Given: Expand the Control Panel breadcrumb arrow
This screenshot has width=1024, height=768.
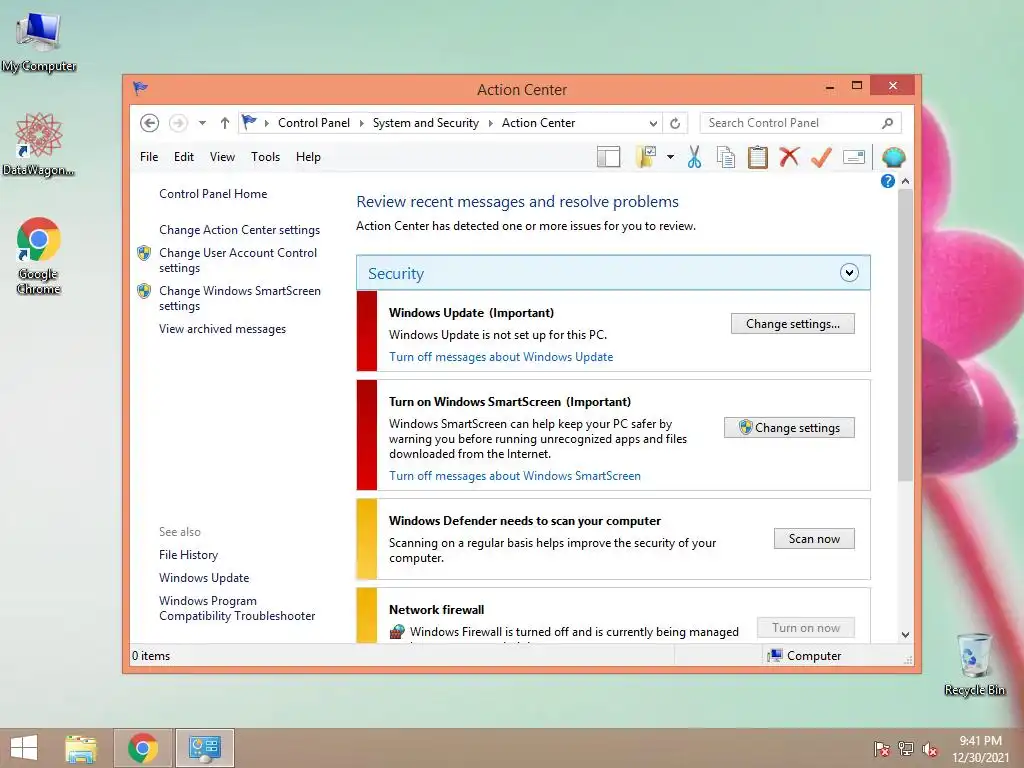Looking at the screenshot, I should [361, 123].
